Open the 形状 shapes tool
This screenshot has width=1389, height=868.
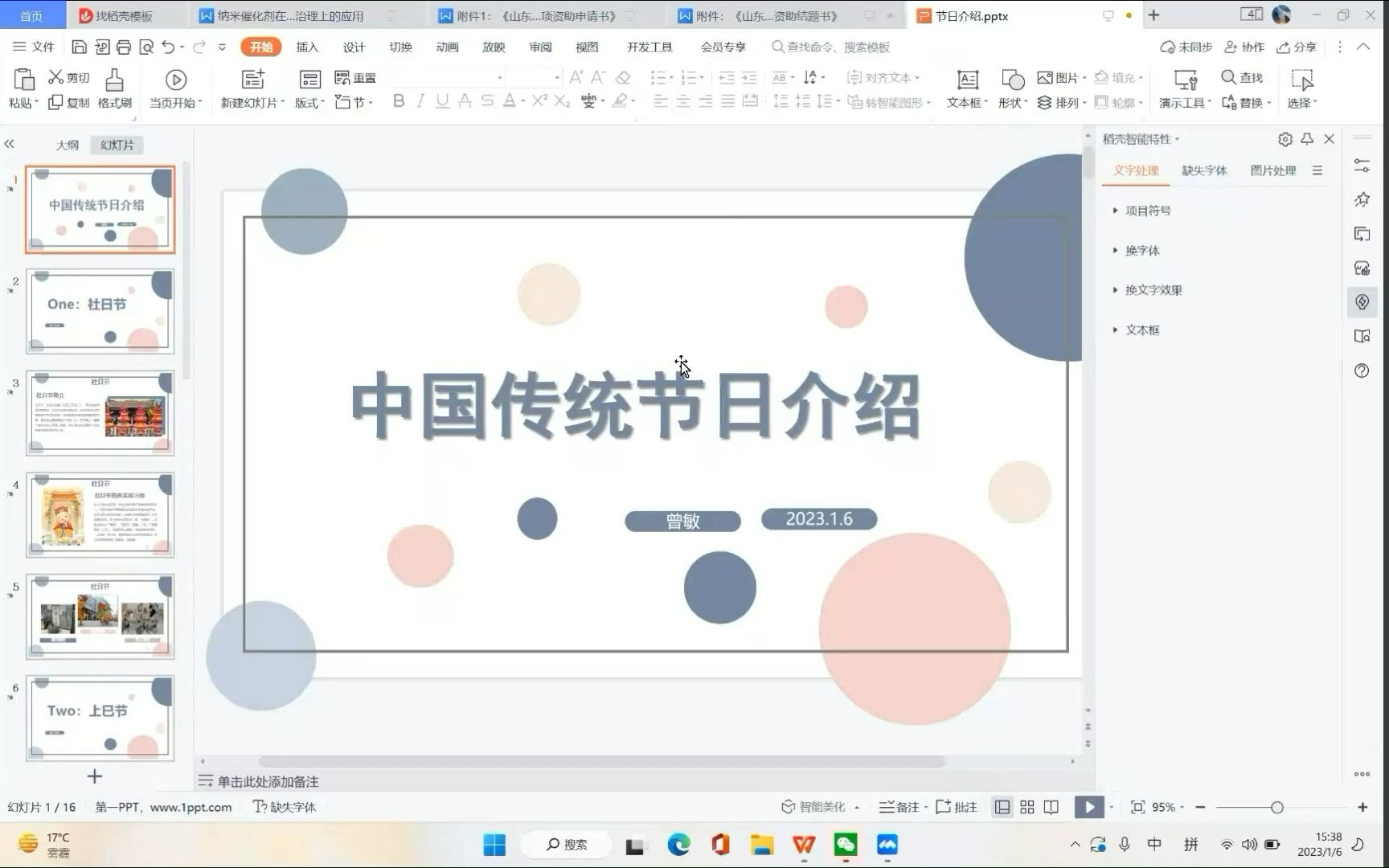(x=1010, y=87)
